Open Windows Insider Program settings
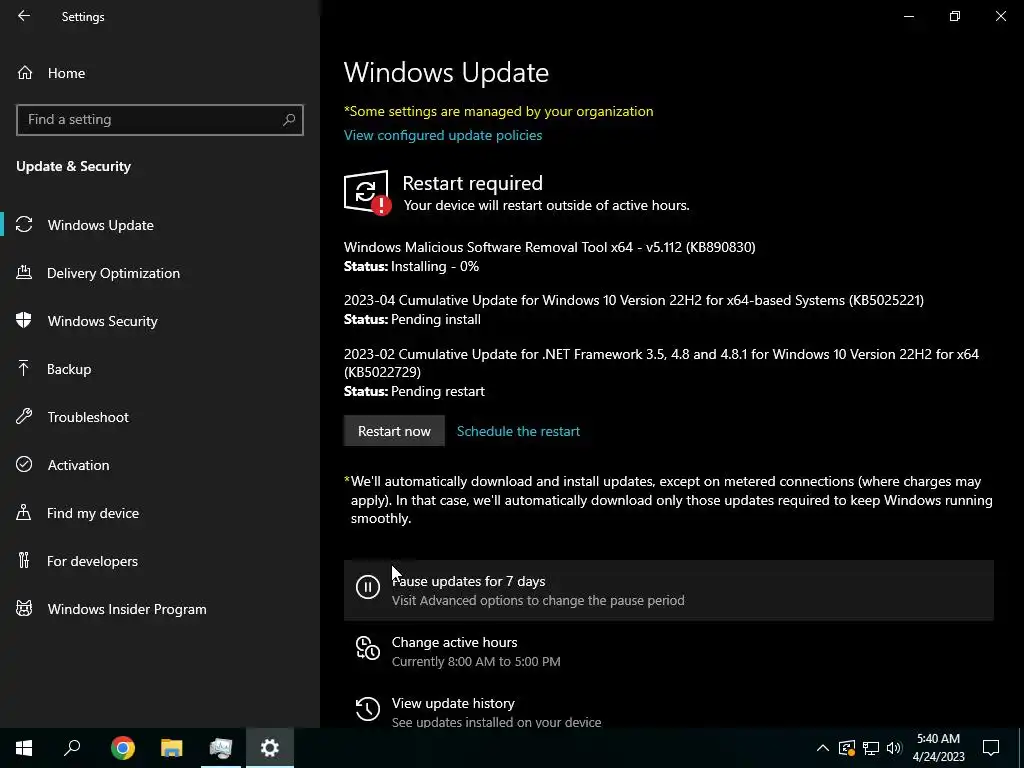The image size is (1024, 768). click(160, 609)
